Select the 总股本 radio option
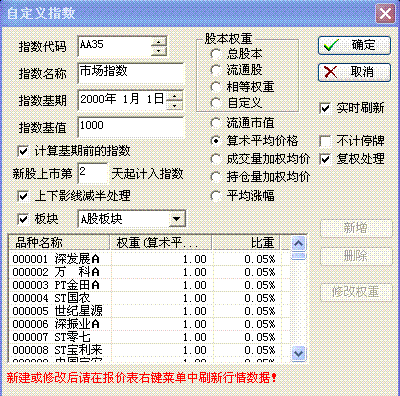The width and height of the screenshot is (400, 396). 237,54
